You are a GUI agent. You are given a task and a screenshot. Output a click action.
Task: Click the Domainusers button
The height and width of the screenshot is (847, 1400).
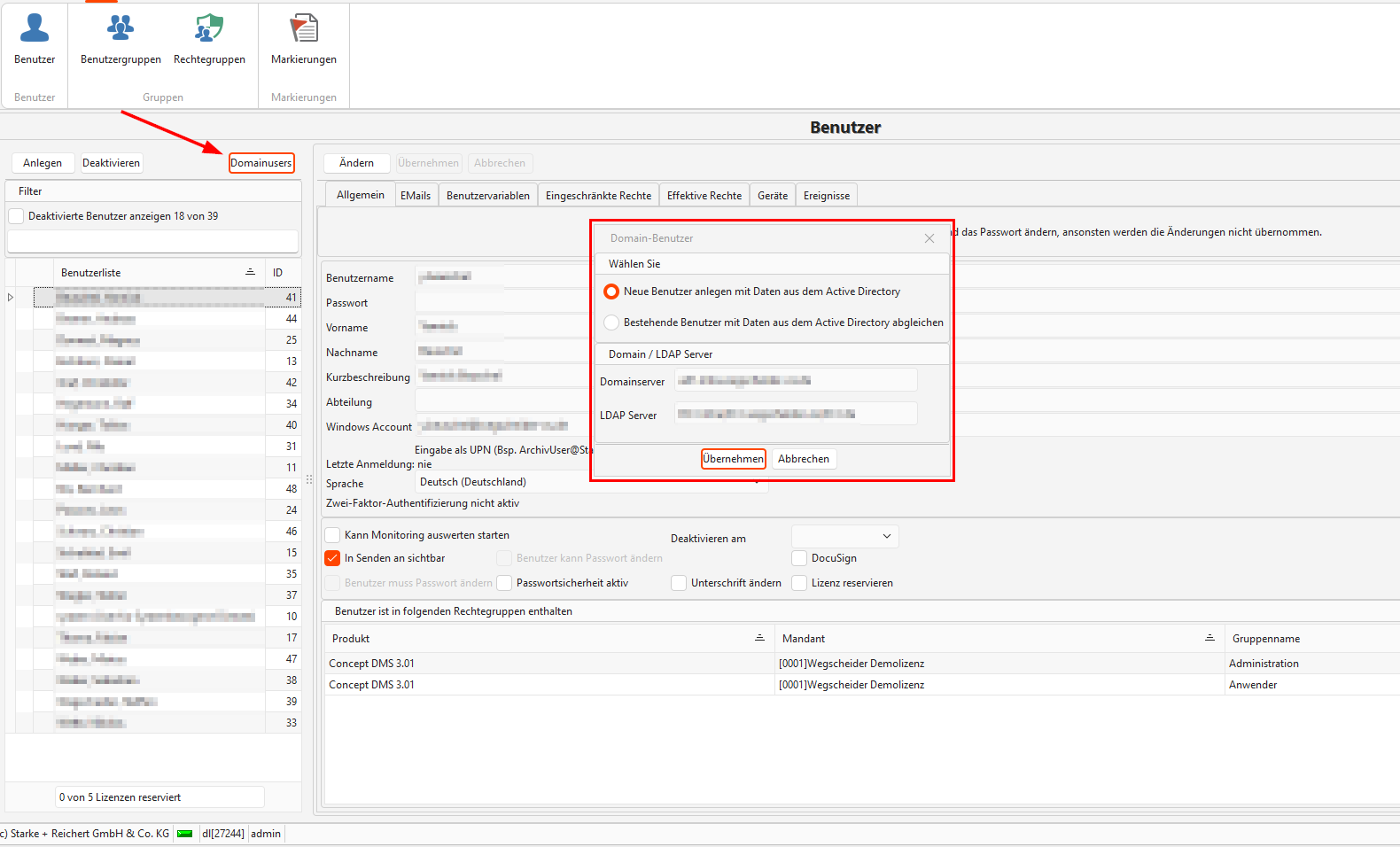pyautogui.click(x=261, y=163)
